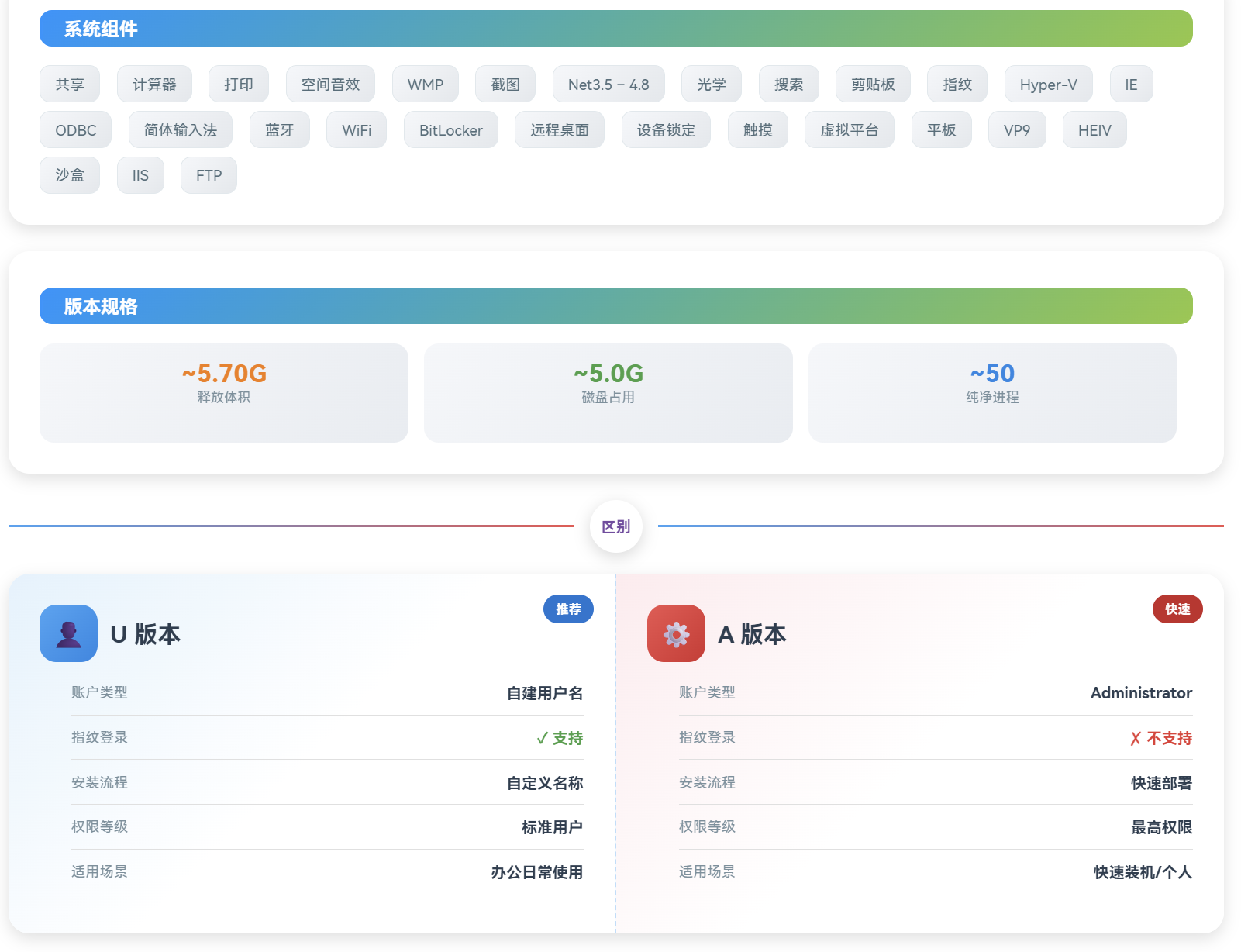Image resolution: width=1241 pixels, height=952 pixels.
Task: Click the ODBC tag
Action: [76, 129]
